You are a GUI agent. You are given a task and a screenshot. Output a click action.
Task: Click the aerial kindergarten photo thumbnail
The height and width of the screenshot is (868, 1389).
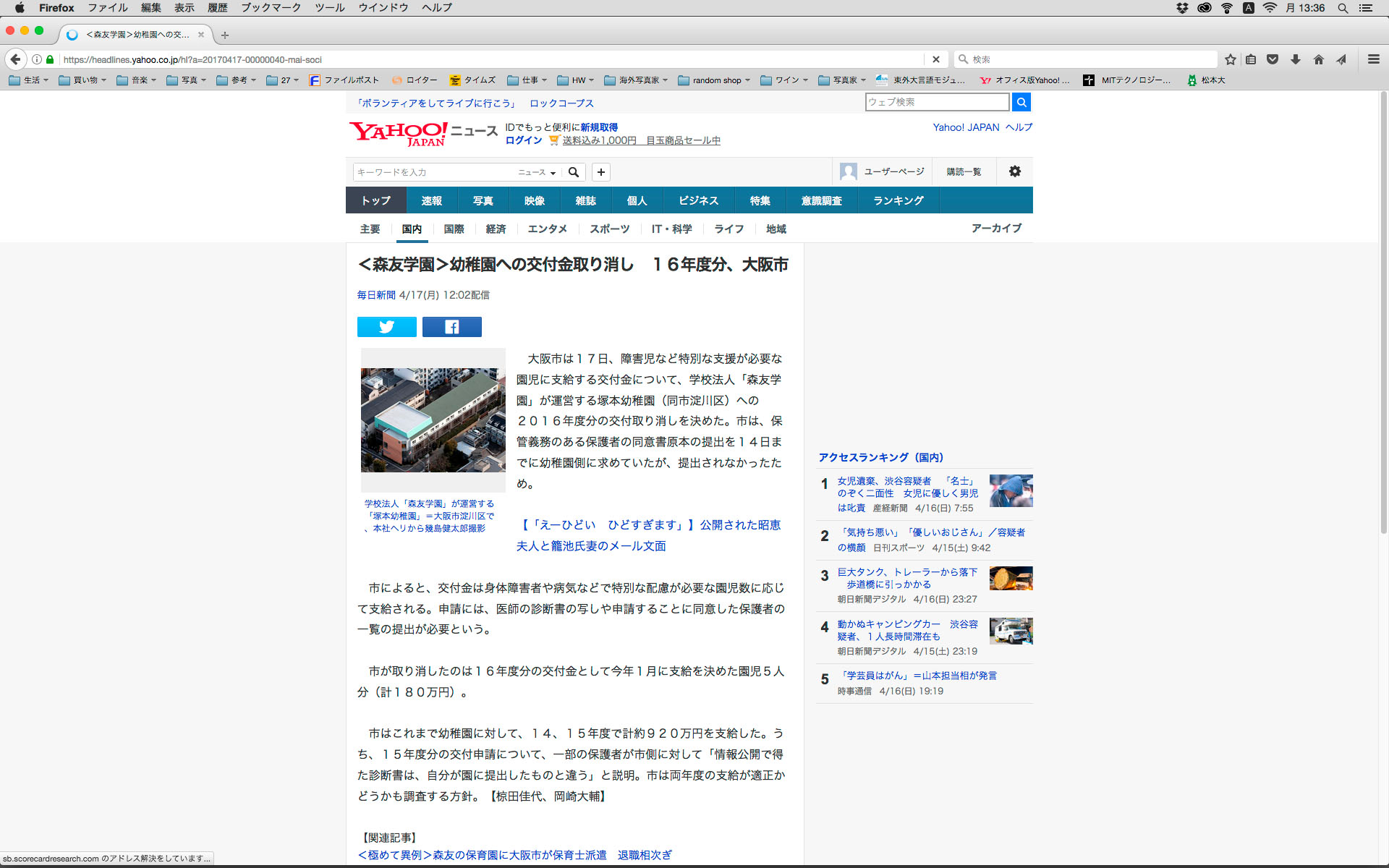pos(433,420)
